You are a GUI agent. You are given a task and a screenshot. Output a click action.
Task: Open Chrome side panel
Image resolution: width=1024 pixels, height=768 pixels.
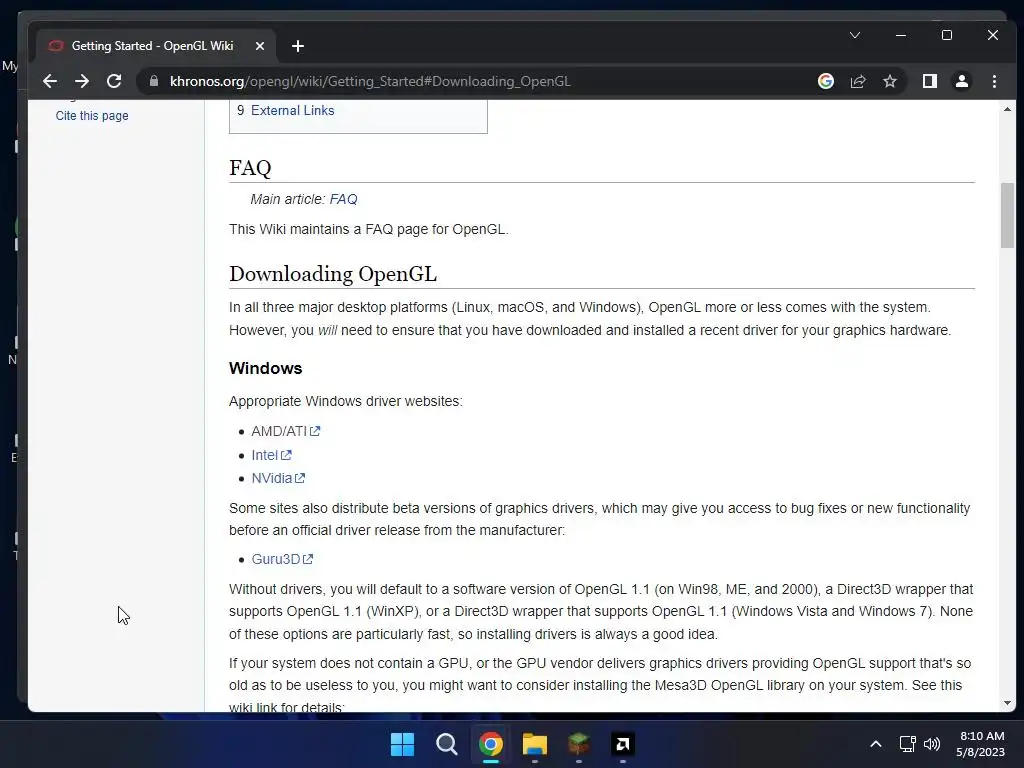coord(929,81)
